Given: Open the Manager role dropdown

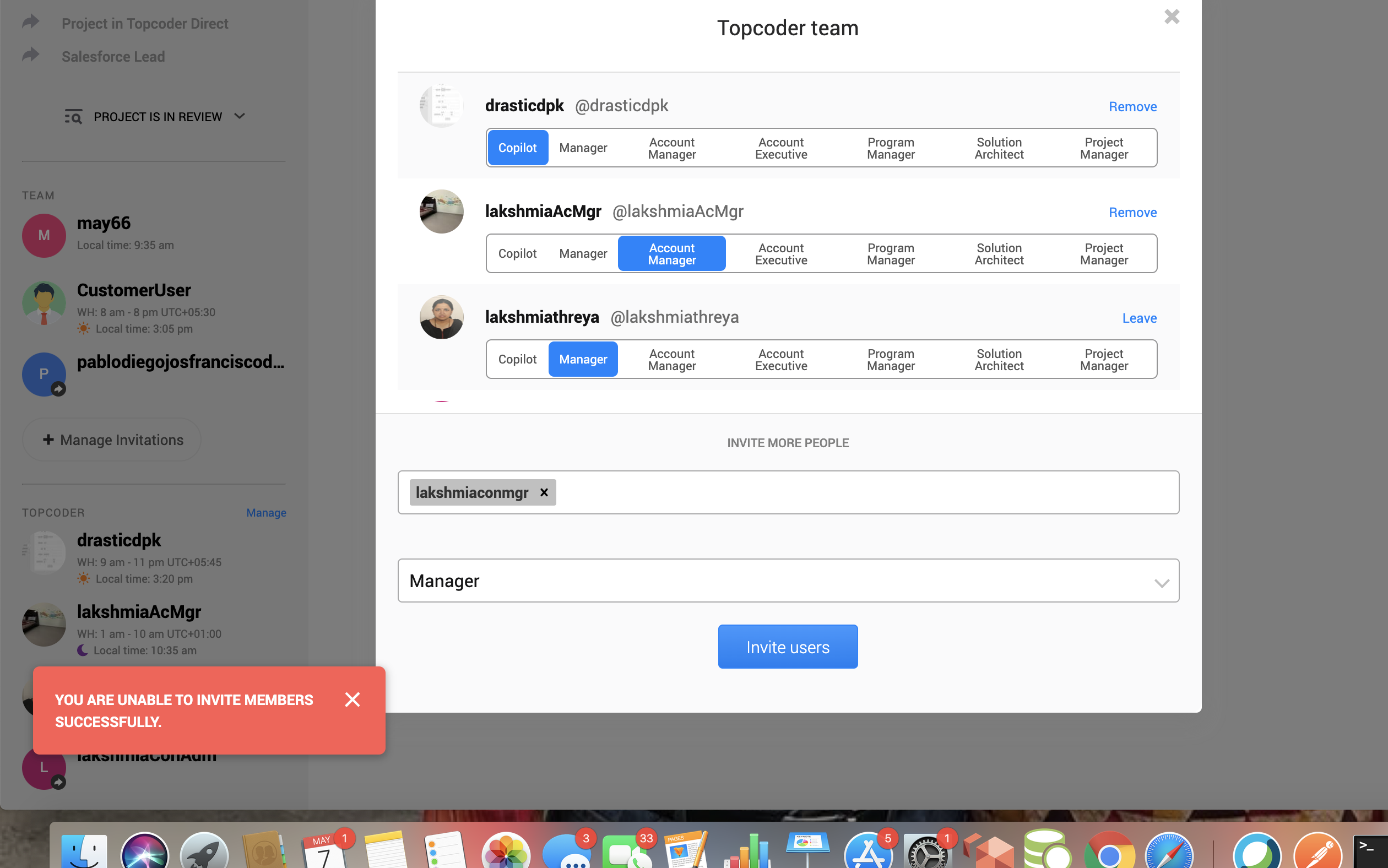Looking at the screenshot, I should tap(788, 581).
